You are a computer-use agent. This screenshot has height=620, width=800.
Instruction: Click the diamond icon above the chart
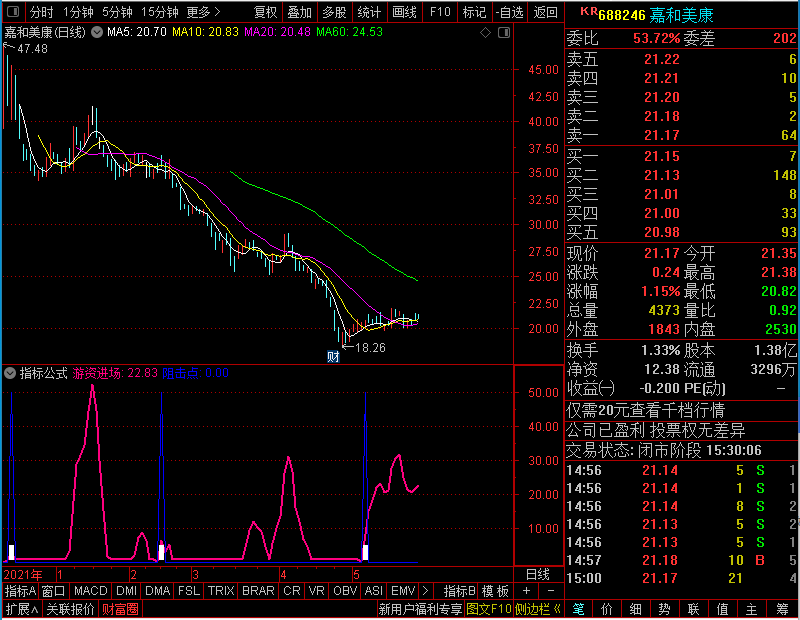(x=486, y=33)
